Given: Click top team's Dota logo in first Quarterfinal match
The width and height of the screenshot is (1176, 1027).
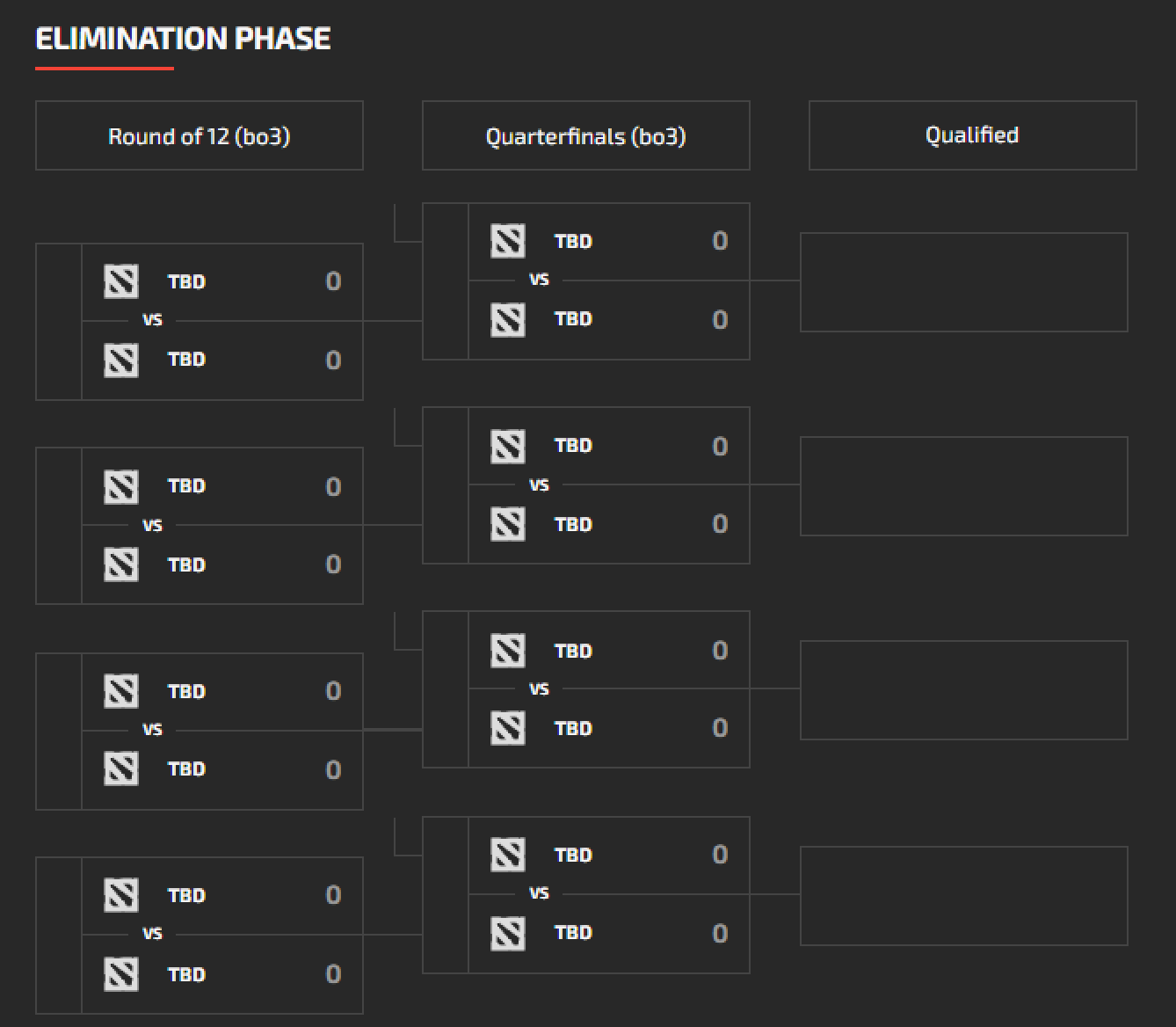Looking at the screenshot, I should [508, 241].
